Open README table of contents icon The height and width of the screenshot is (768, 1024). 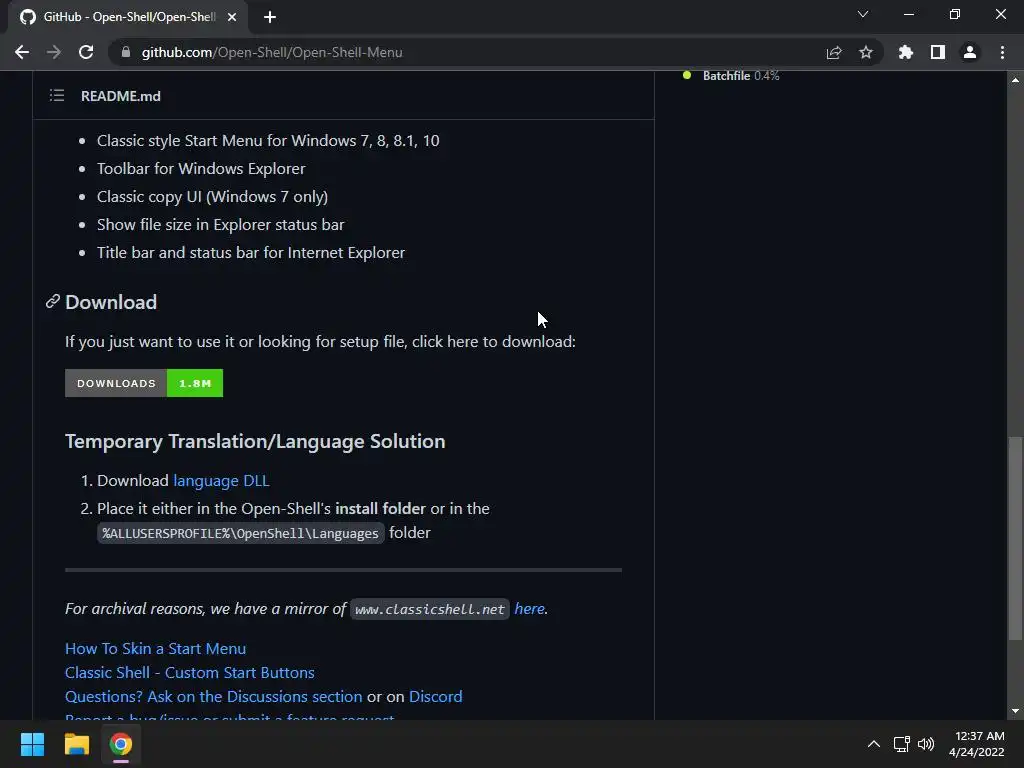tap(57, 96)
